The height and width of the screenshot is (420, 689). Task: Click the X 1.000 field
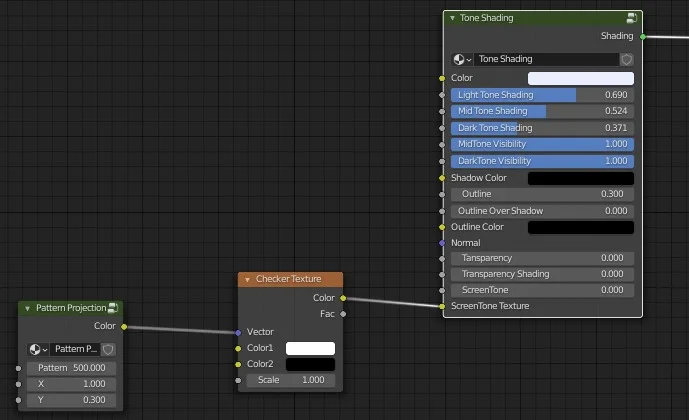(x=71, y=384)
